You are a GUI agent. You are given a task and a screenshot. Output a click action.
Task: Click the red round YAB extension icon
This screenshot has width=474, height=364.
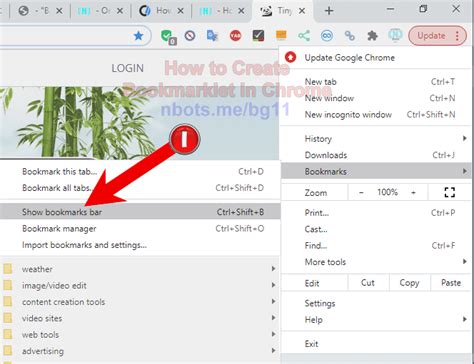[x=235, y=35]
